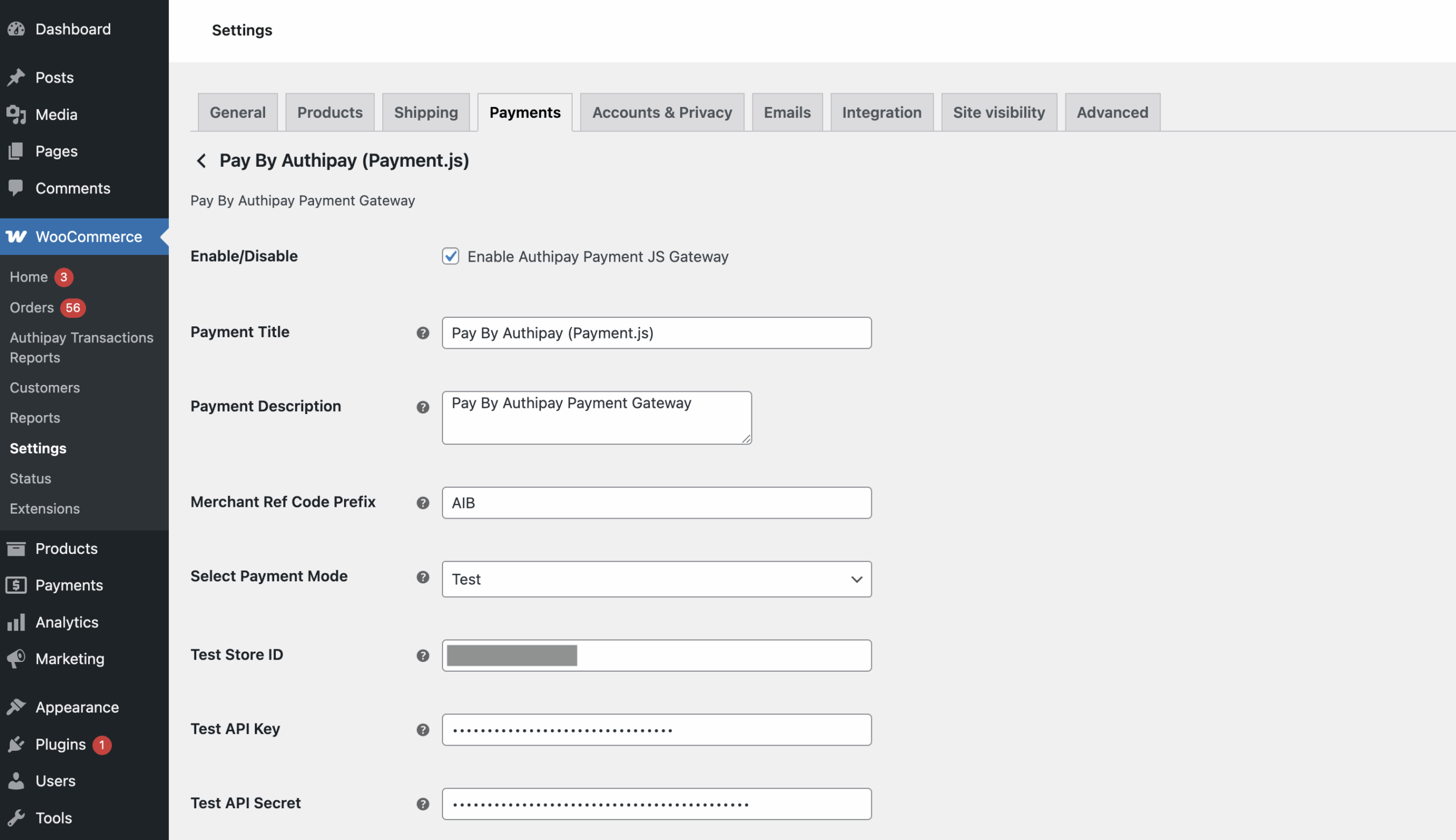Click the Test API Key field
Screen dimensions: 1456x840
(x=656, y=730)
